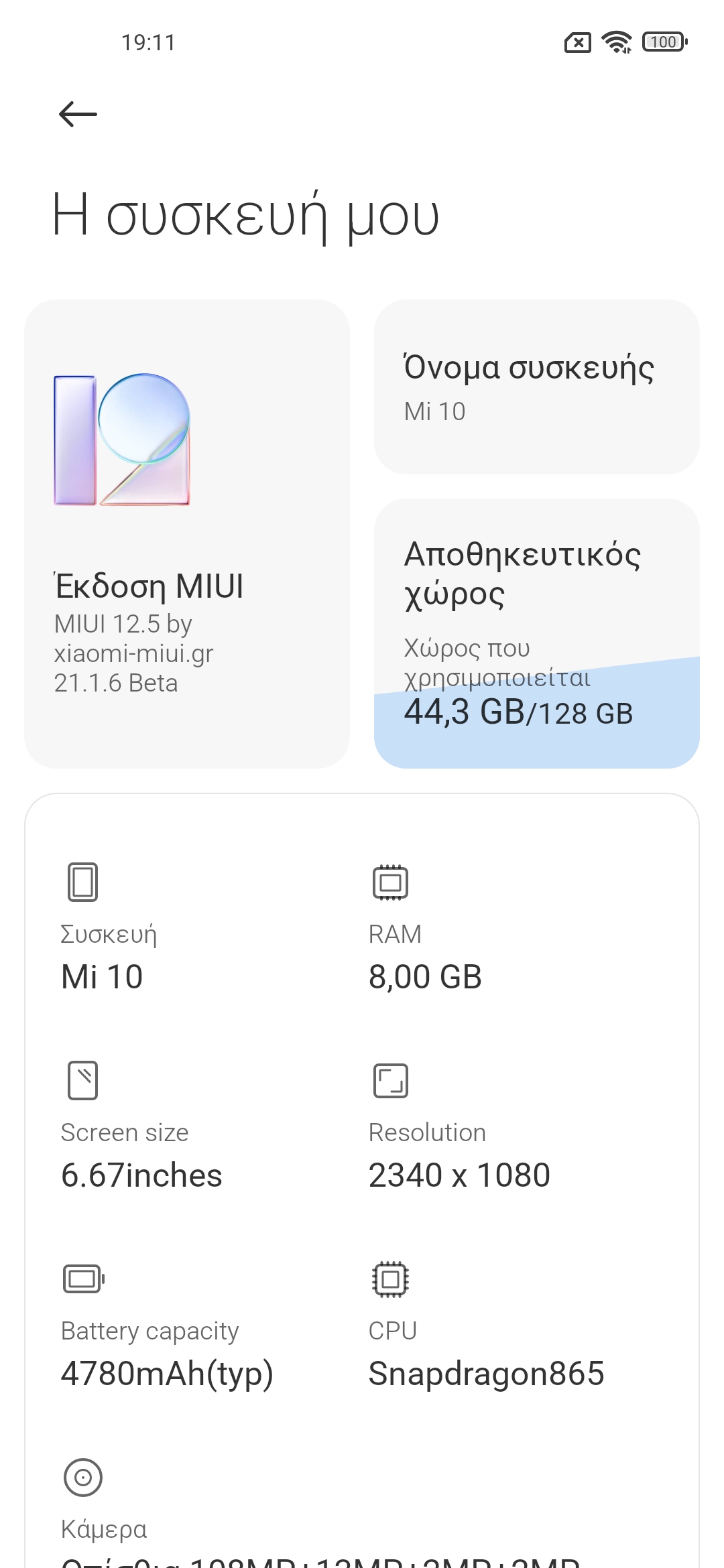Tap the RAM chip icon
The height and width of the screenshot is (1568, 724).
pyautogui.click(x=390, y=882)
